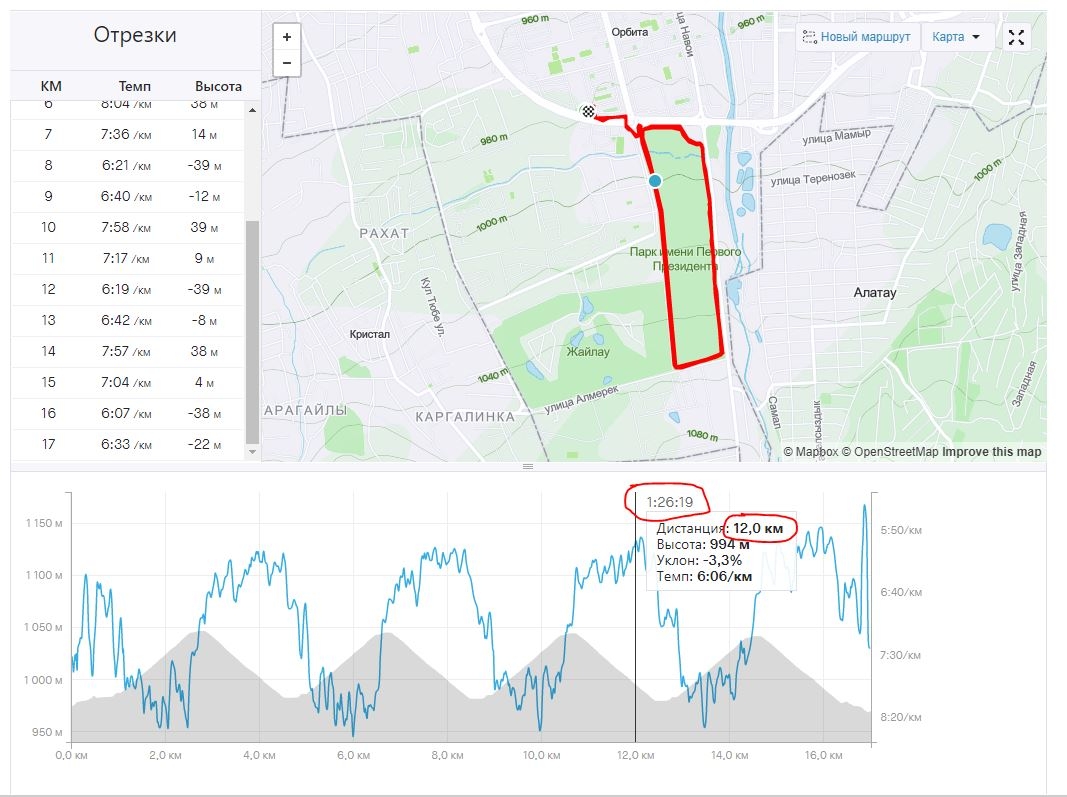The height and width of the screenshot is (797, 1067).
Task: Open Improve this map link
Action: [992, 452]
